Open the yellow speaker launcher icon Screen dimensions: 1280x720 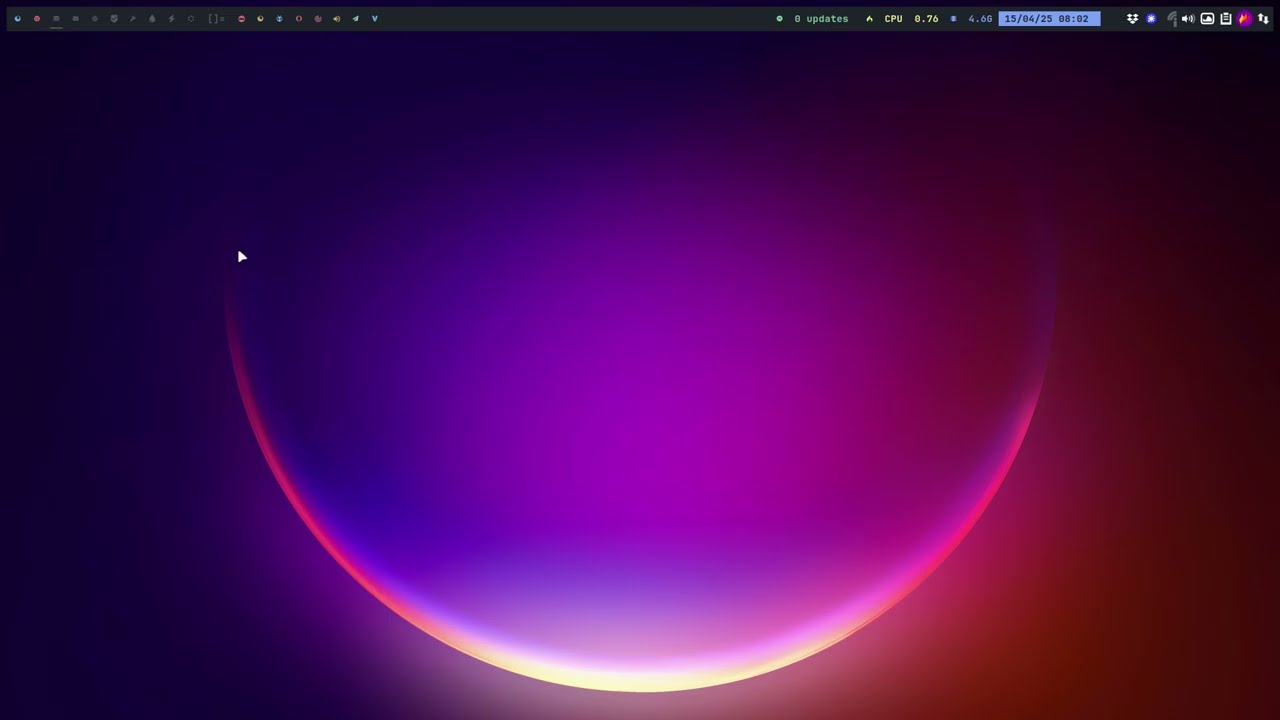336,19
